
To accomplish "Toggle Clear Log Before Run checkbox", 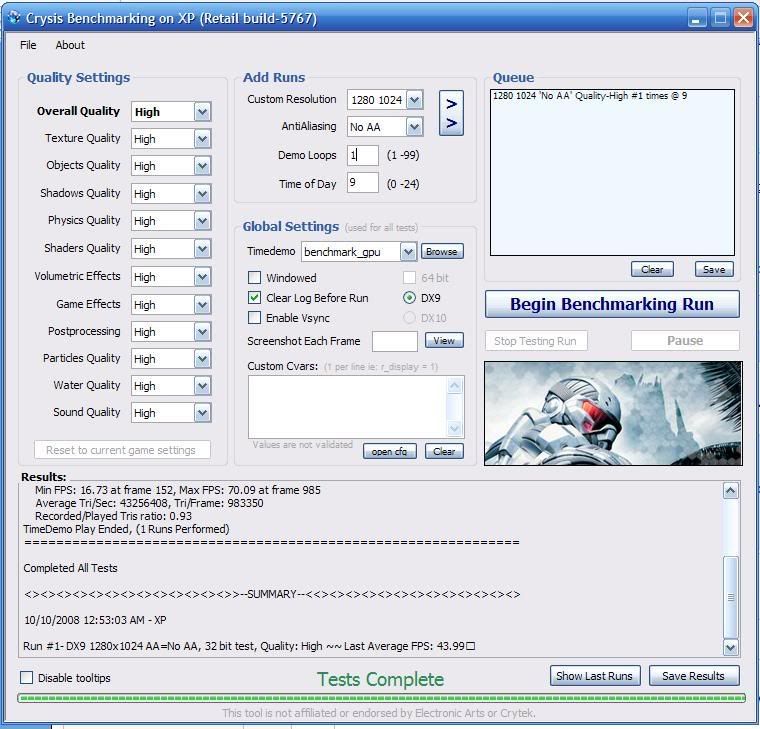I will [x=254, y=298].
